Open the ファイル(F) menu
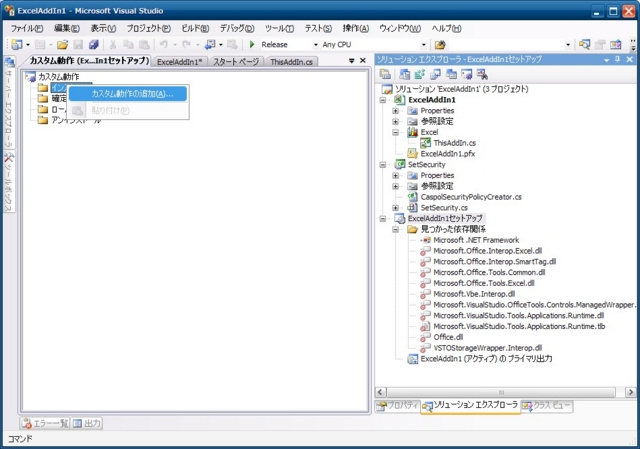This screenshot has height=449, width=640. point(27,28)
